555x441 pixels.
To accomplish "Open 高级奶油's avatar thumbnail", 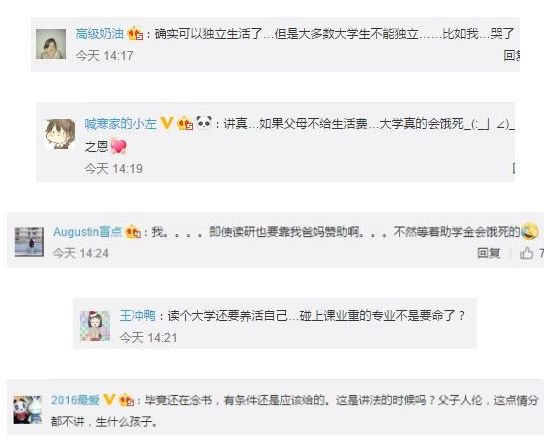I will (x=51, y=44).
